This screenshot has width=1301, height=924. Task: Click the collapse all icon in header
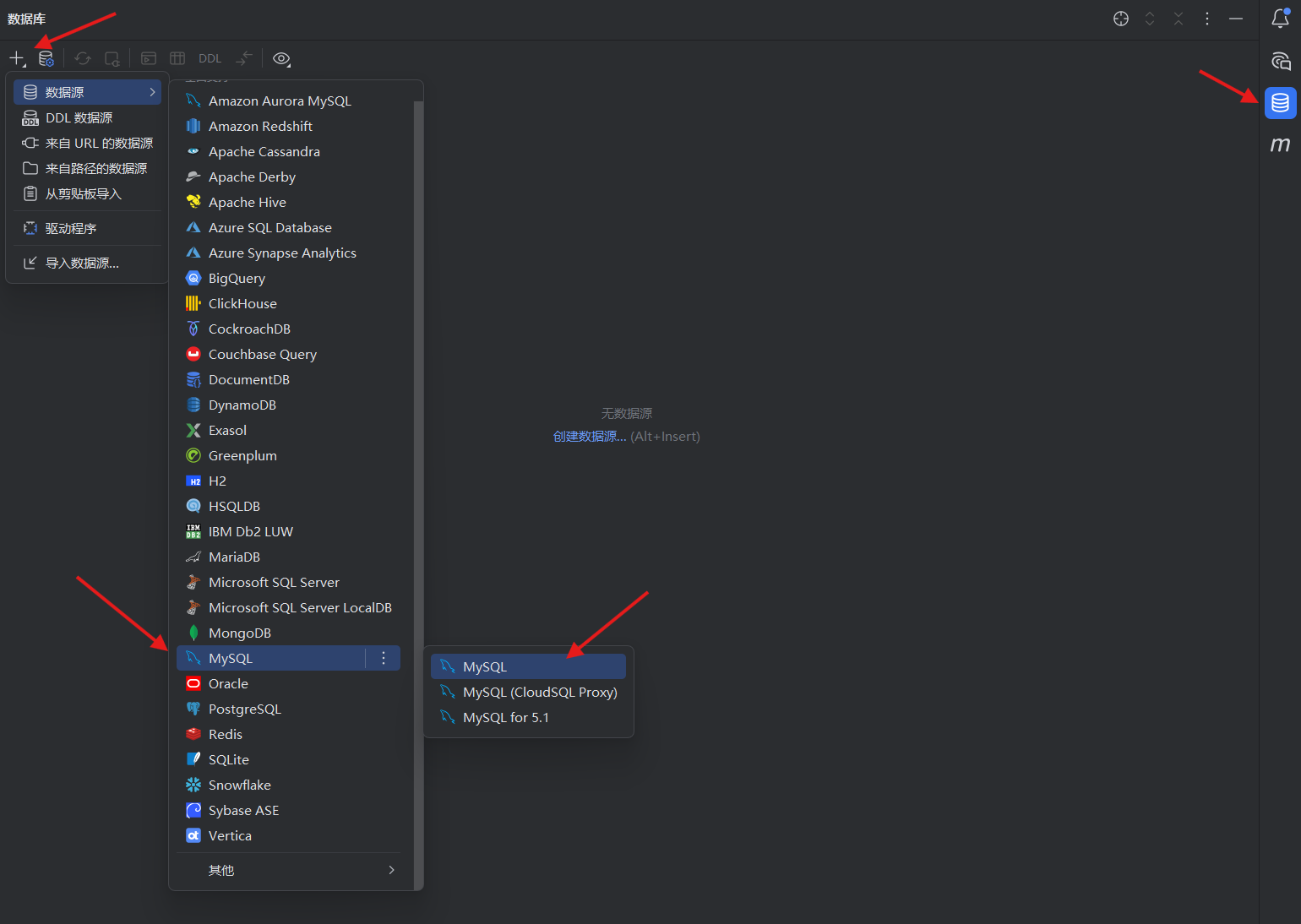[x=1179, y=19]
